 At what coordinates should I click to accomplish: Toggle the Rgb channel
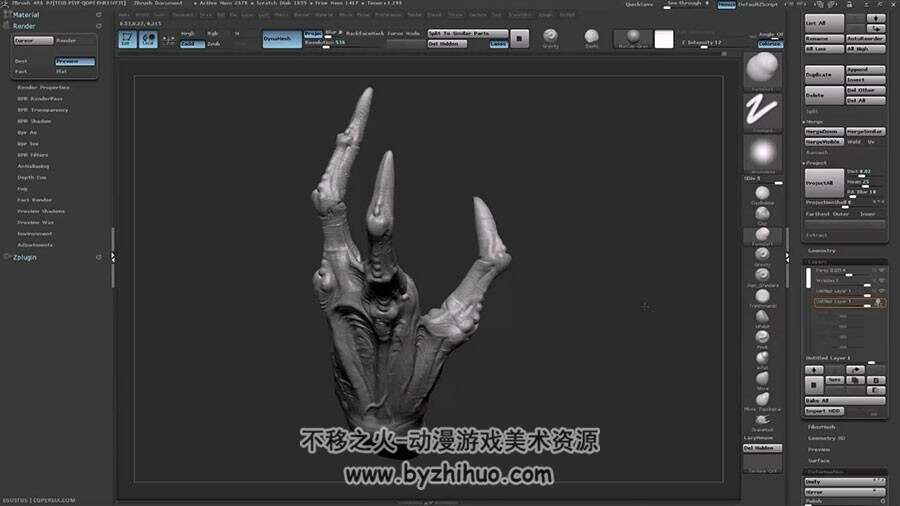[x=212, y=33]
